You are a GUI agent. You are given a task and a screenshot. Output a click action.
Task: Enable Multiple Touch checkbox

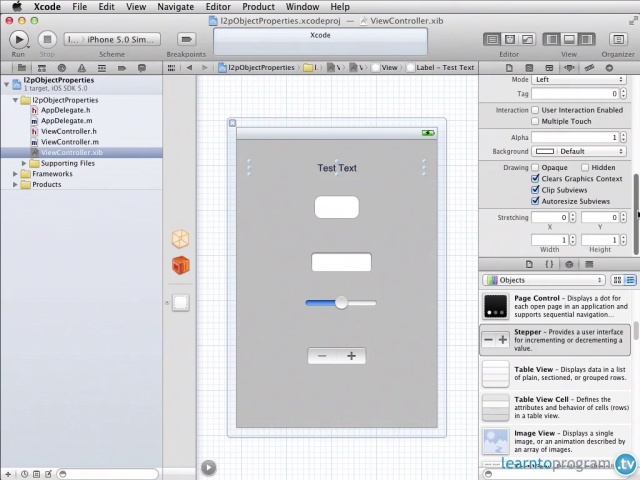coord(535,121)
